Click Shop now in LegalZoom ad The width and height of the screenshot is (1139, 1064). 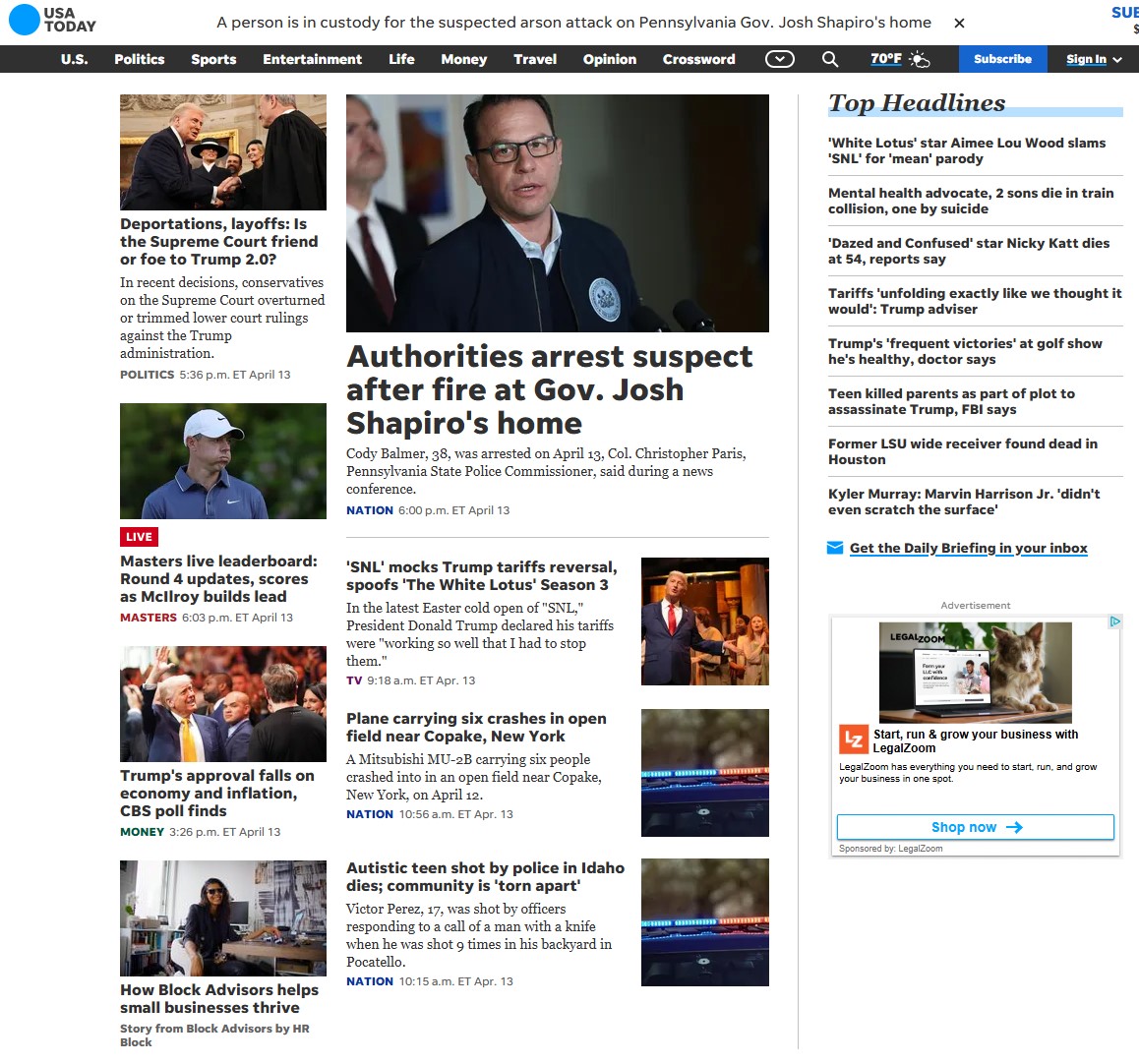(975, 827)
